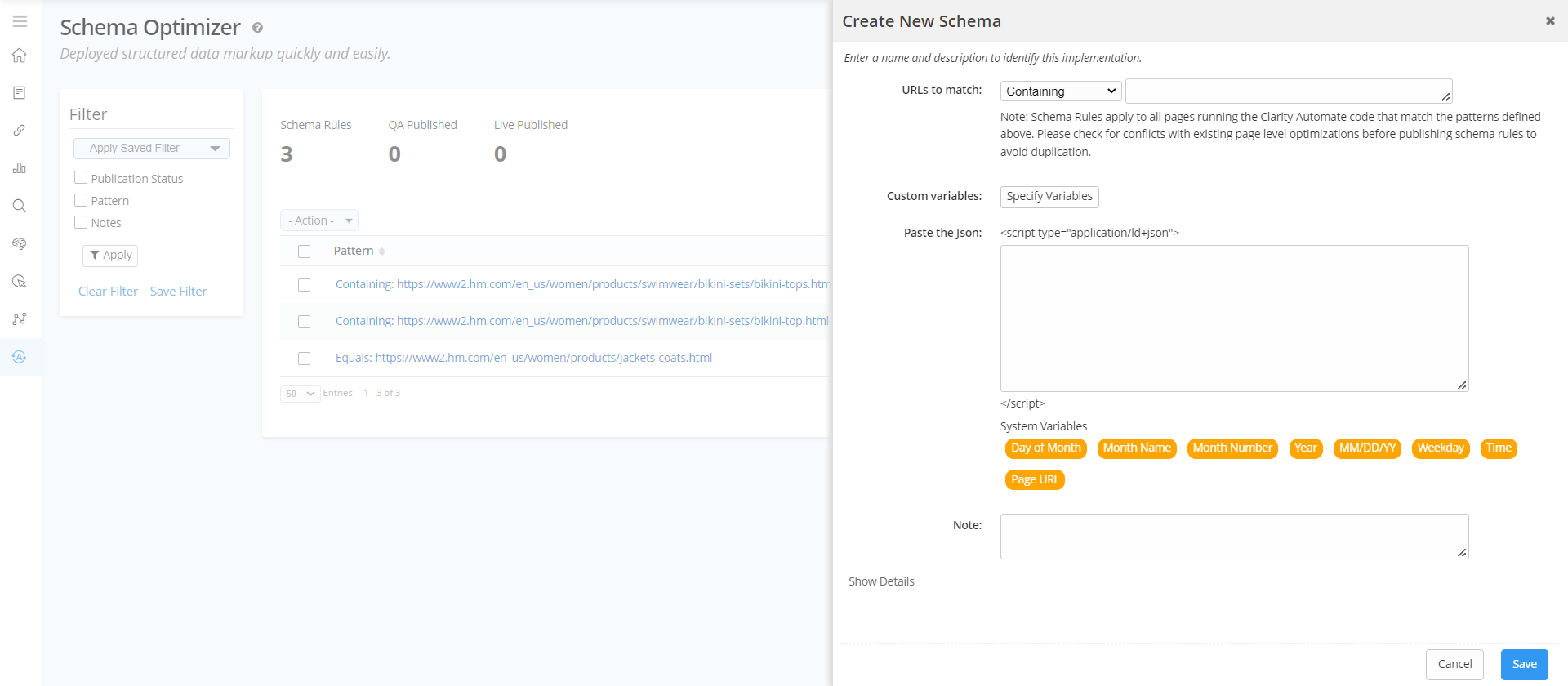
Task: Open the Containing URL match dropdown
Action: click(1060, 91)
